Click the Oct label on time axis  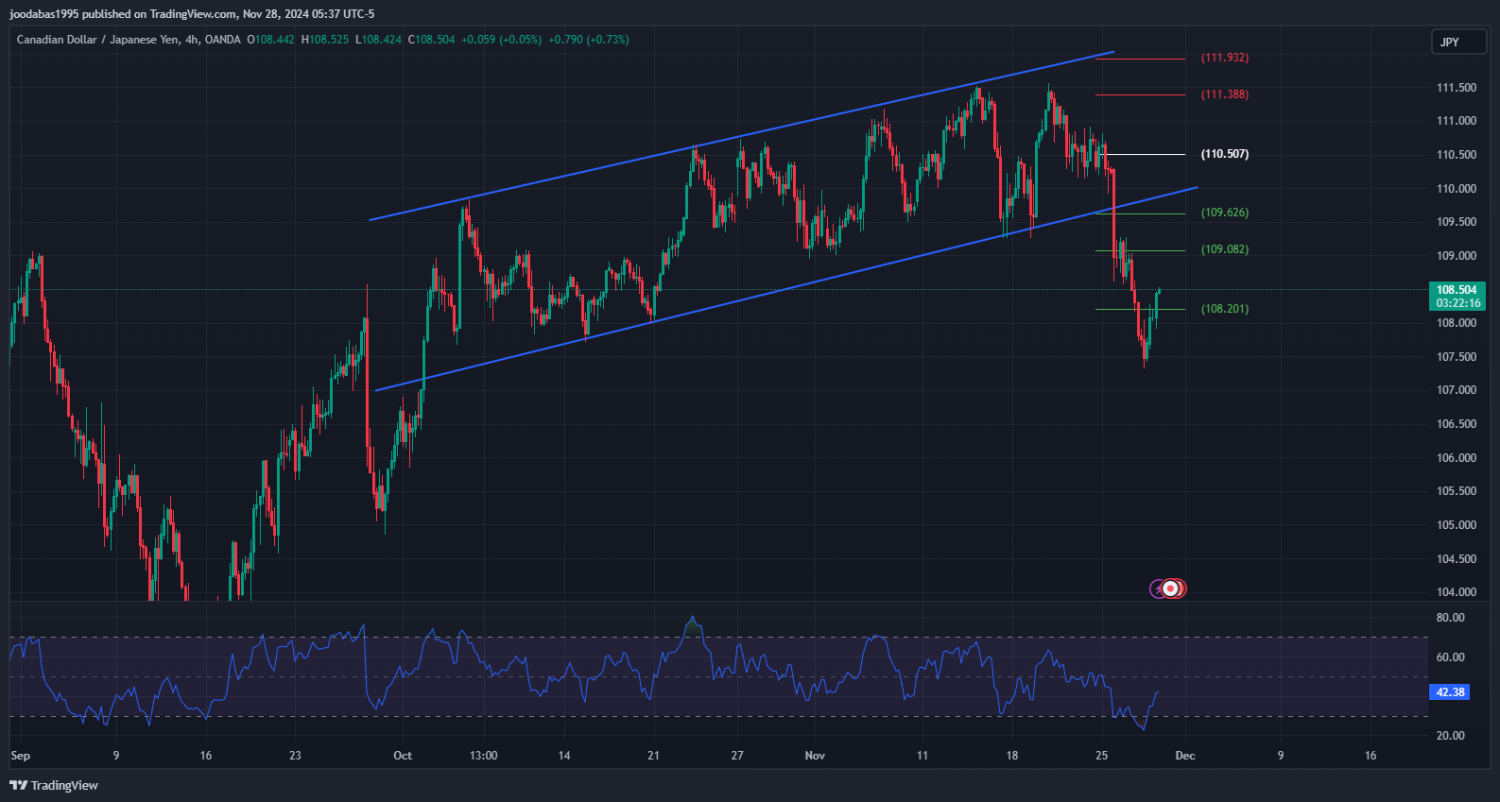point(402,756)
